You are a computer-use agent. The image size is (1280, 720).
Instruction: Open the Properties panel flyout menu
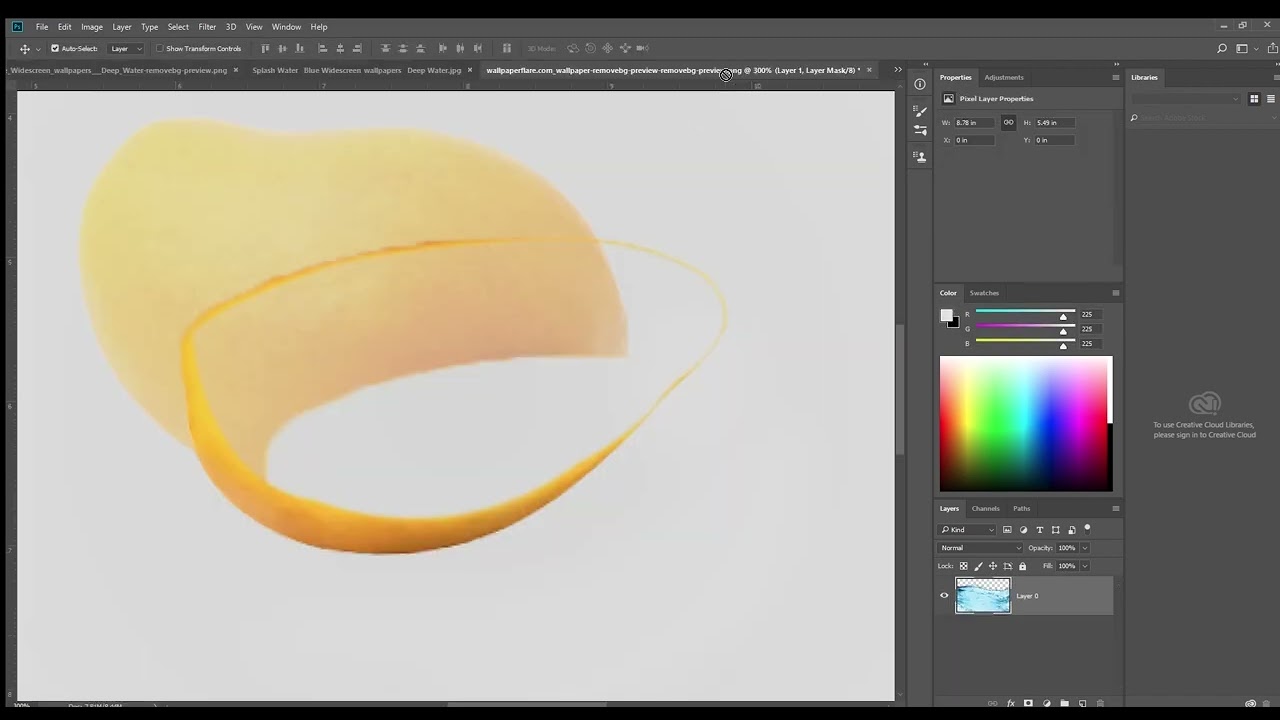(1116, 77)
